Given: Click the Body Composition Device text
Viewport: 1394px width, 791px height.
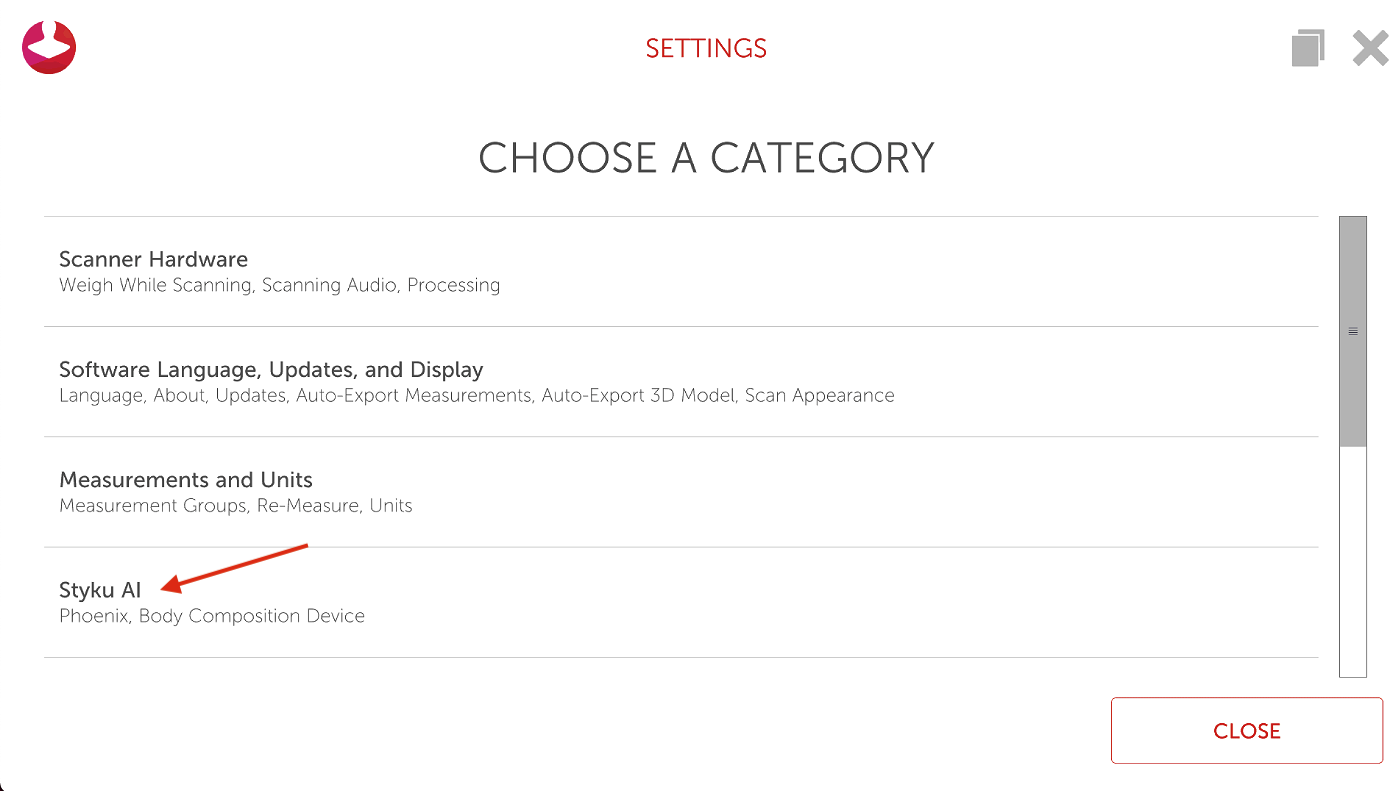Looking at the screenshot, I should tap(252, 616).
